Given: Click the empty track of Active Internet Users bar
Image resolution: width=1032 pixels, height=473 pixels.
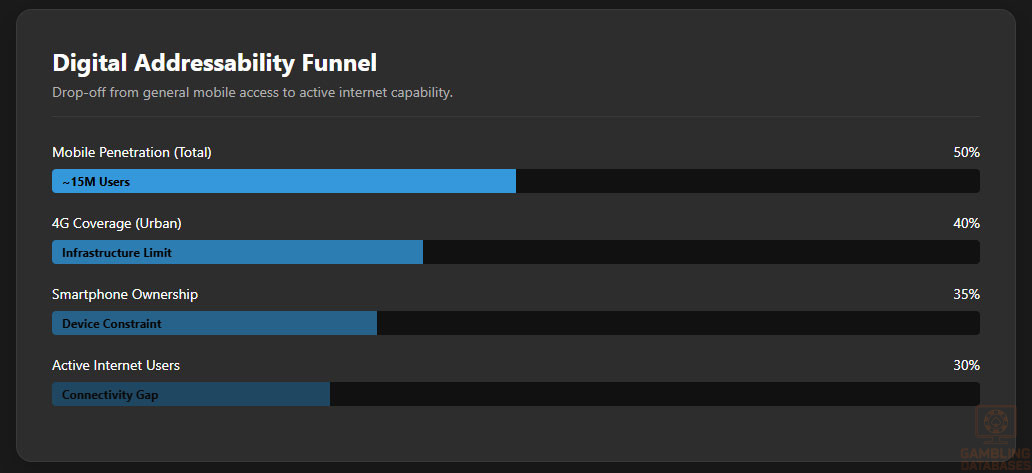Looking at the screenshot, I should pos(654,394).
